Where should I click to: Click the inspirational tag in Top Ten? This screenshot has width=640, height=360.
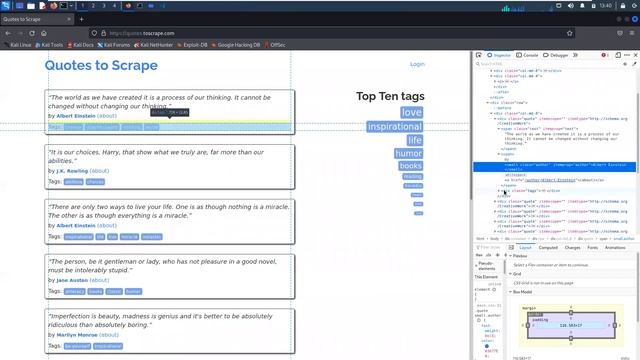pos(394,127)
